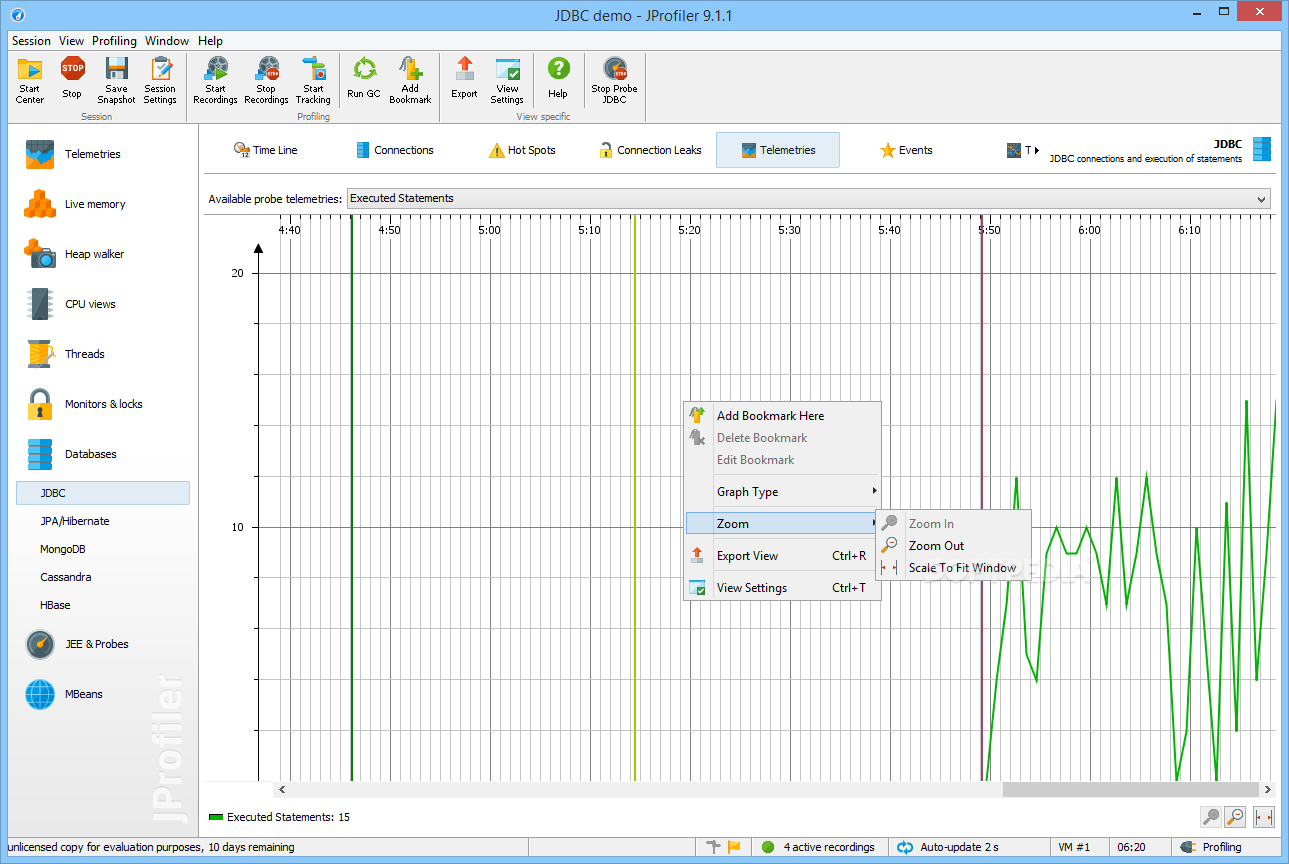Open View Settings from the toolbar
This screenshot has width=1289, height=864.
(507, 80)
